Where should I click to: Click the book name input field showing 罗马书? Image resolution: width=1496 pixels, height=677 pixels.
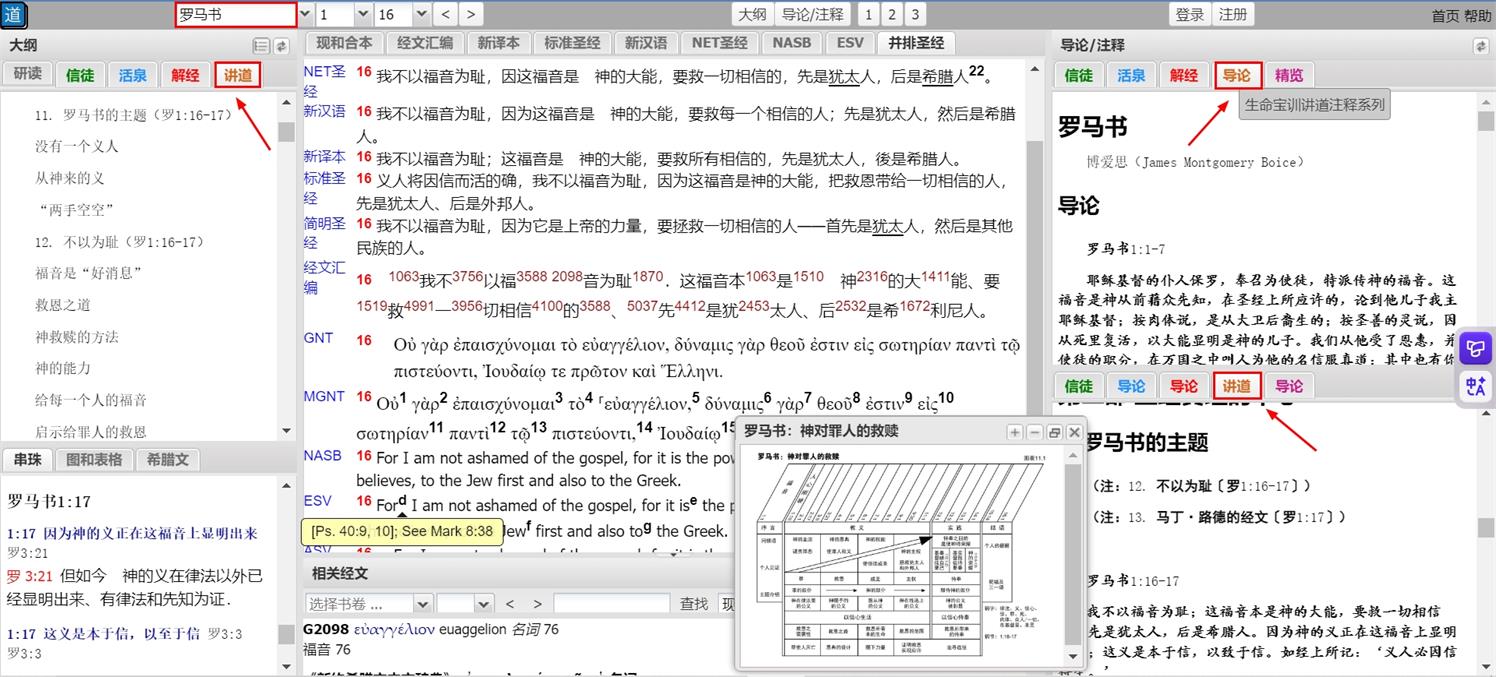236,14
